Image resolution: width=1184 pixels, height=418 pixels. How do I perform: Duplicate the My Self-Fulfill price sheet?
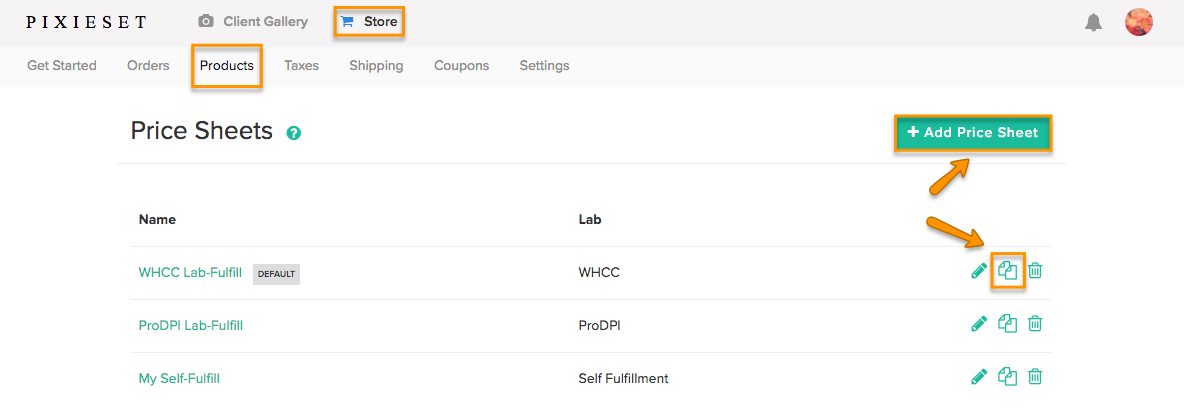click(x=1007, y=376)
